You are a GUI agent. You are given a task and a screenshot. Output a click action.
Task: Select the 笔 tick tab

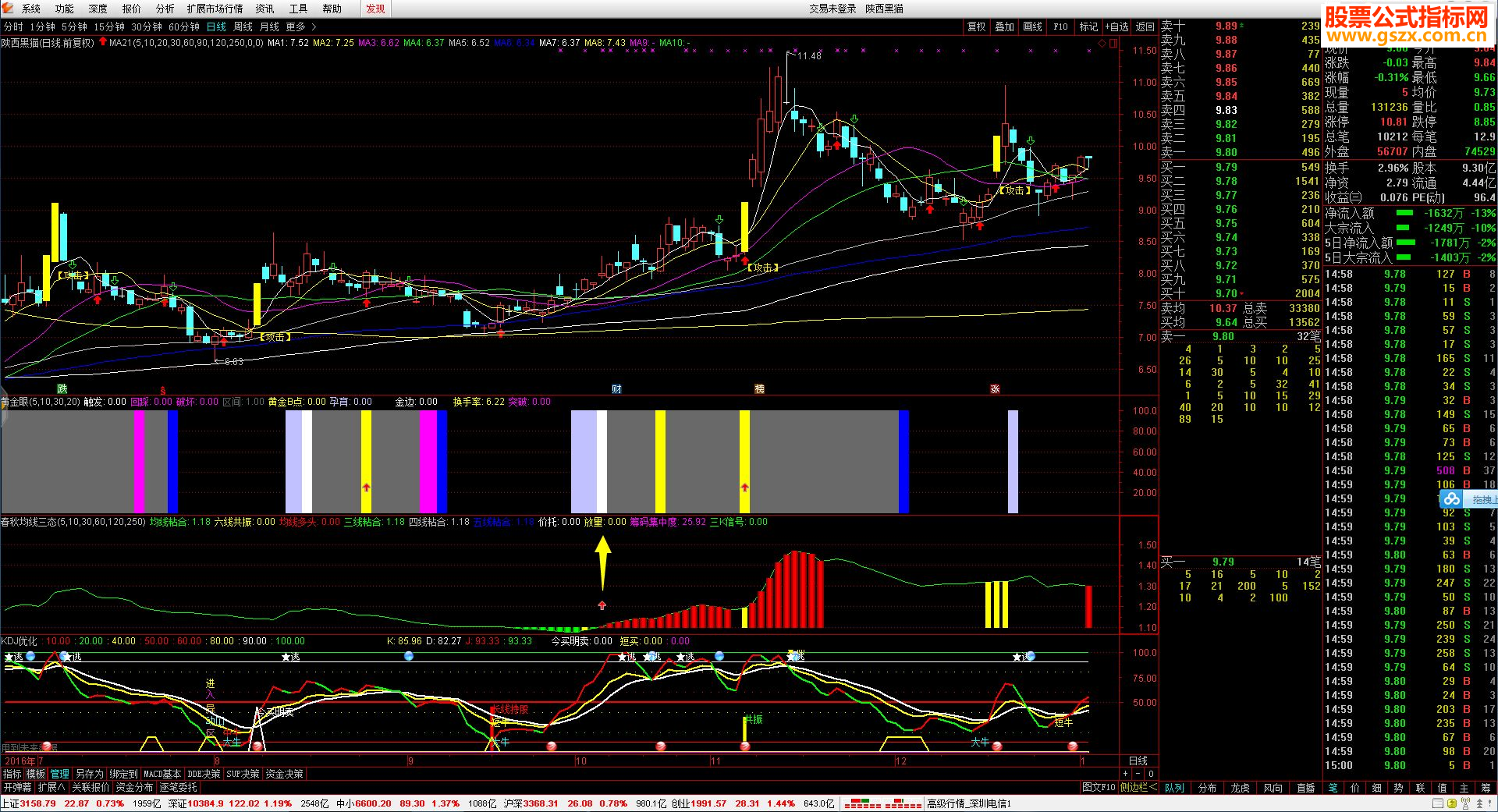[1333, 788]
